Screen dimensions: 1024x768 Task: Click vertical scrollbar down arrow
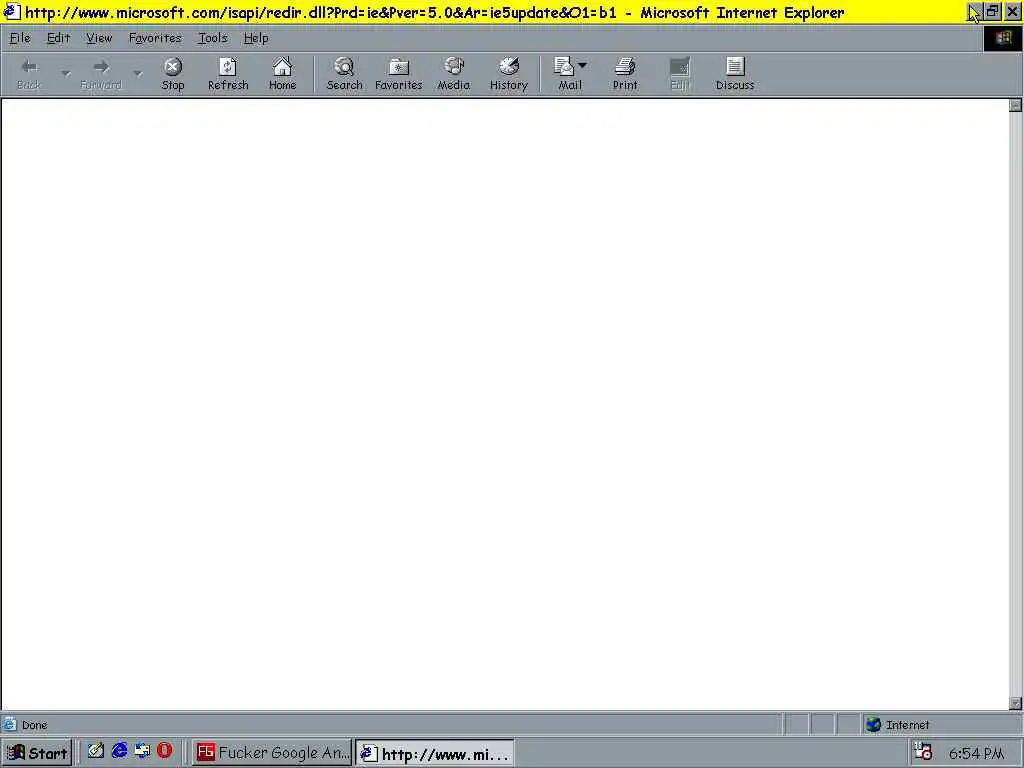click(x=1015, y=703)
